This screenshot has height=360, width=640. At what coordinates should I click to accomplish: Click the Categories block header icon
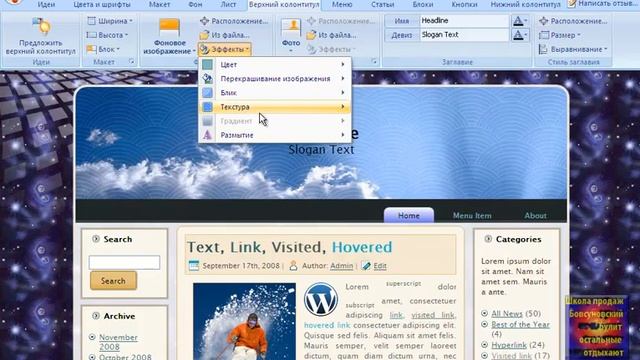pyautogui.click(x=488, y=239)
